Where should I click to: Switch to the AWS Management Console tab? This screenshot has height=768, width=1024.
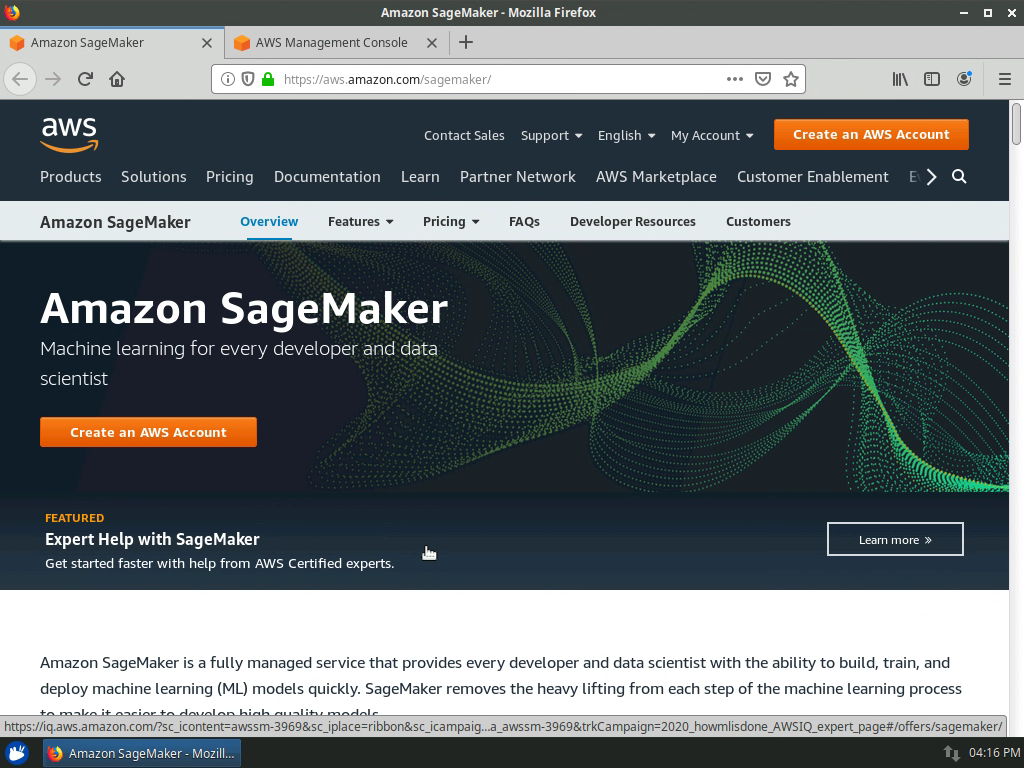point(336,42)
